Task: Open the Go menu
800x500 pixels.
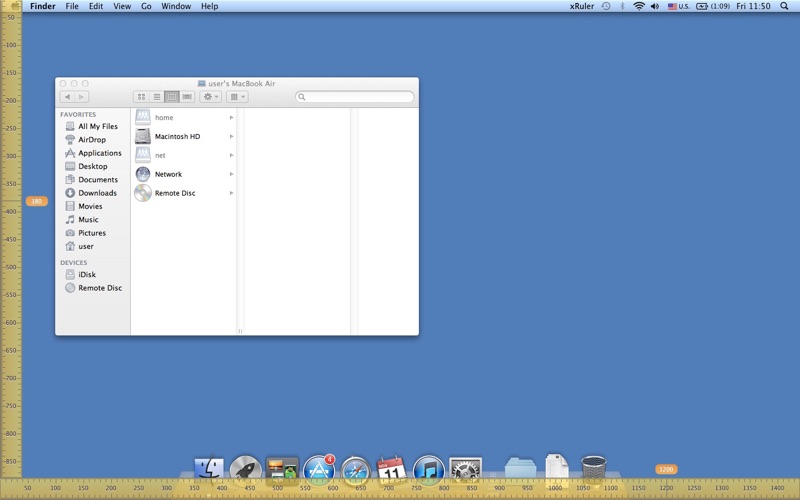Action: click(x=146, y=6)
